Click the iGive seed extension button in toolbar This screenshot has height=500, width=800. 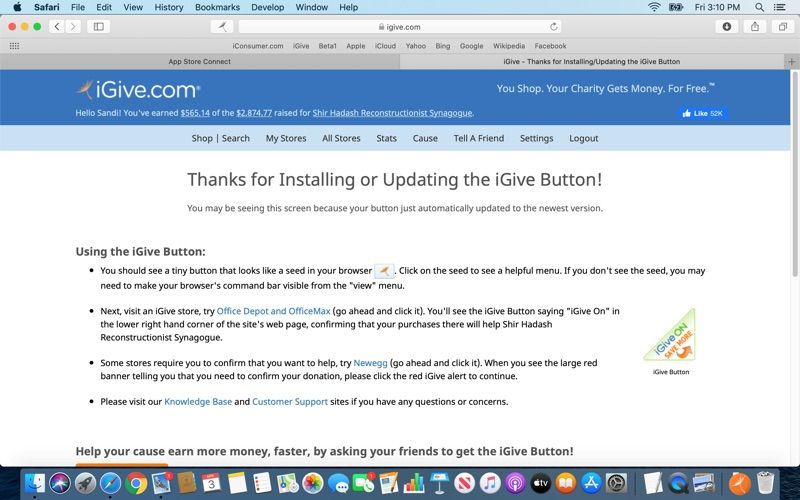point(222,27)
